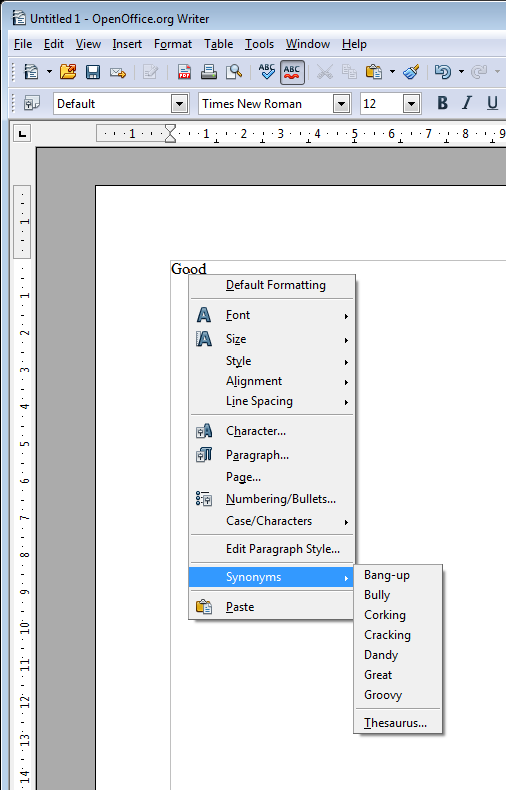Click the Cut scissors icon
This screenshot has width=506, height=790.
pyautogui.click(x=325, y=72)
